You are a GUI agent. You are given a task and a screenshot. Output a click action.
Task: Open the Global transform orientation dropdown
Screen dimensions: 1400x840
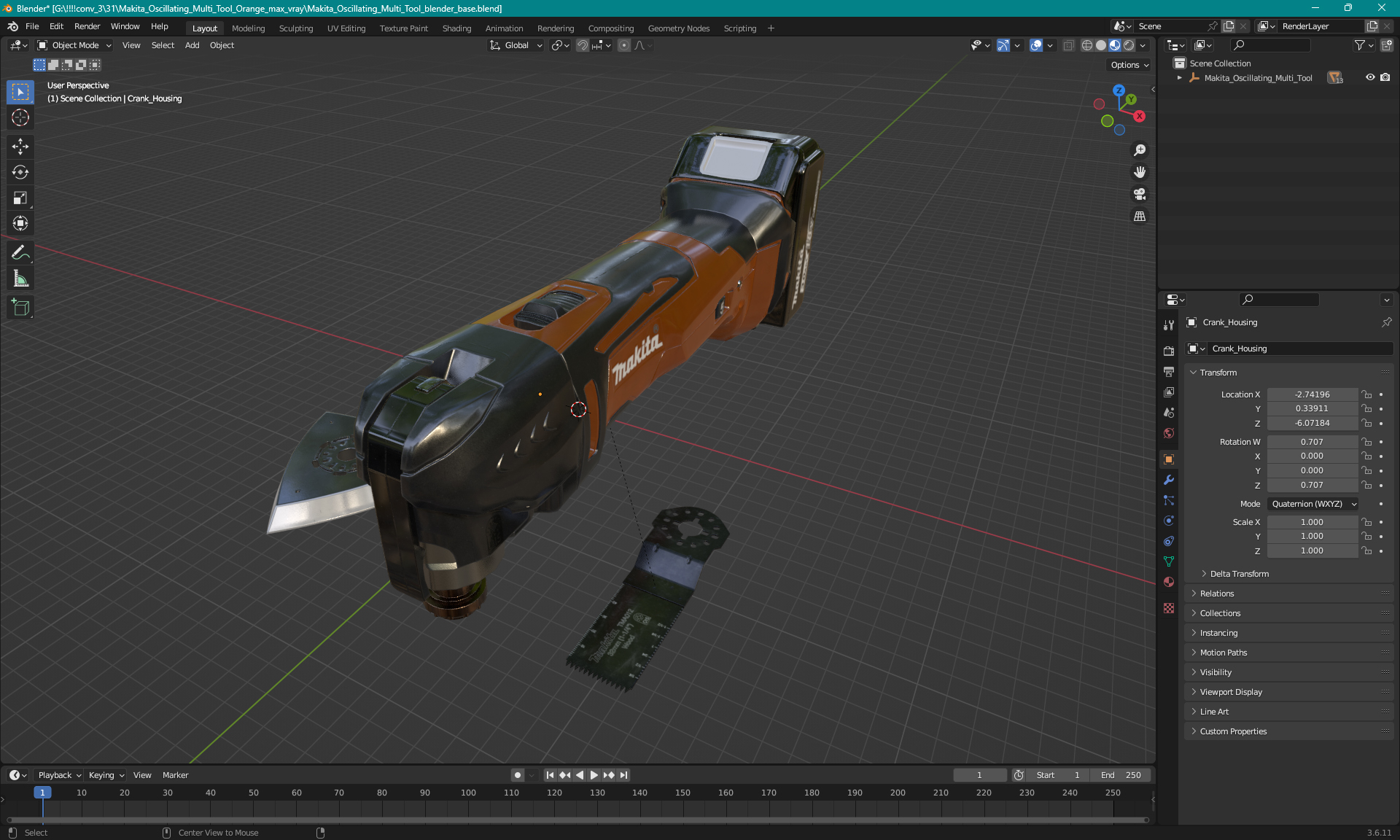coord(516,45)
